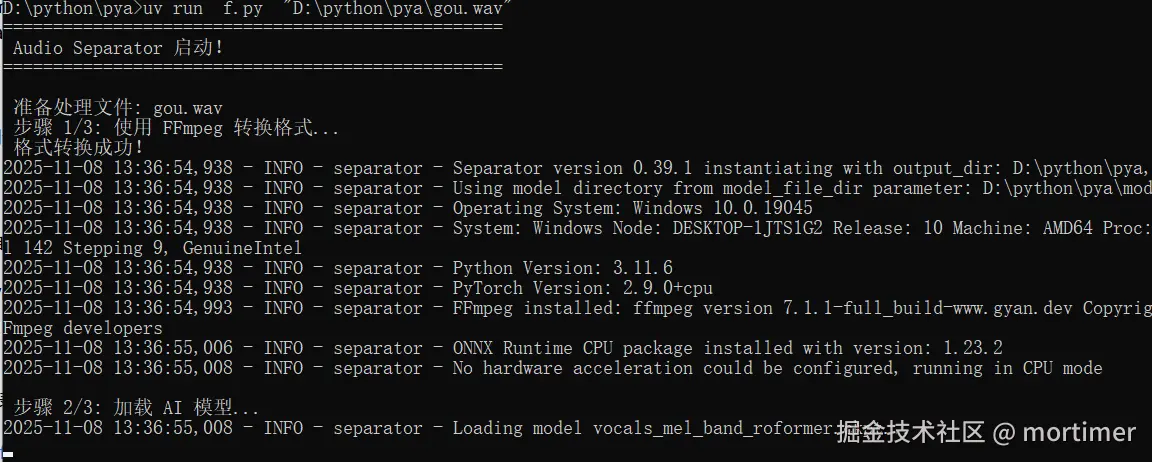Viewport: 1152px width, 462px height.
Task: Click the "Operating System: Windows 10.0.19045" text
Action: point(632,208)
